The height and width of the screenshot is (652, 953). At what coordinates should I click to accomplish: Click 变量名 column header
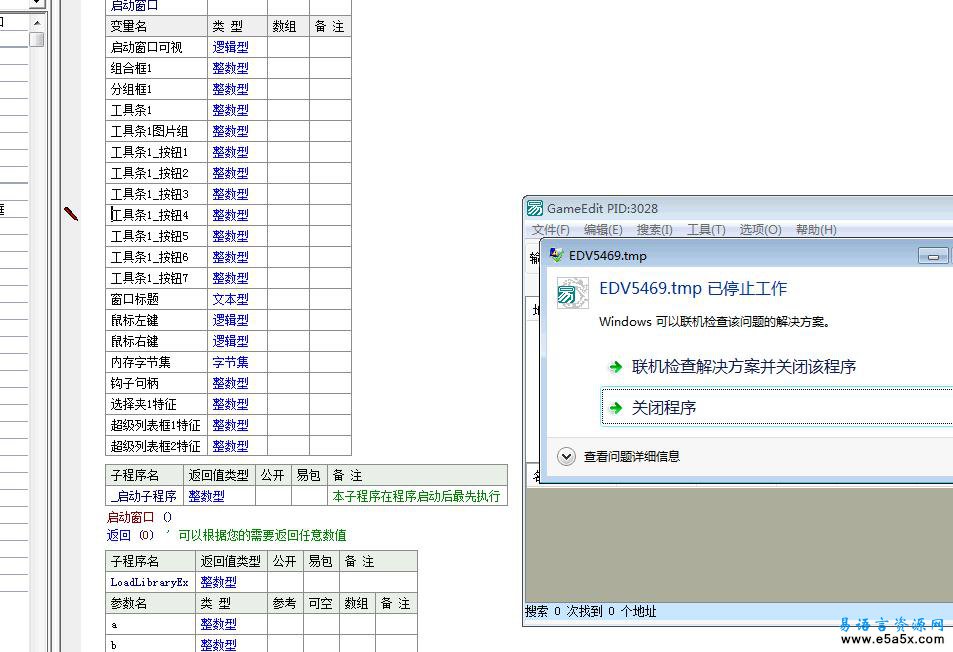pyautogui.click(x=128, y=26)
